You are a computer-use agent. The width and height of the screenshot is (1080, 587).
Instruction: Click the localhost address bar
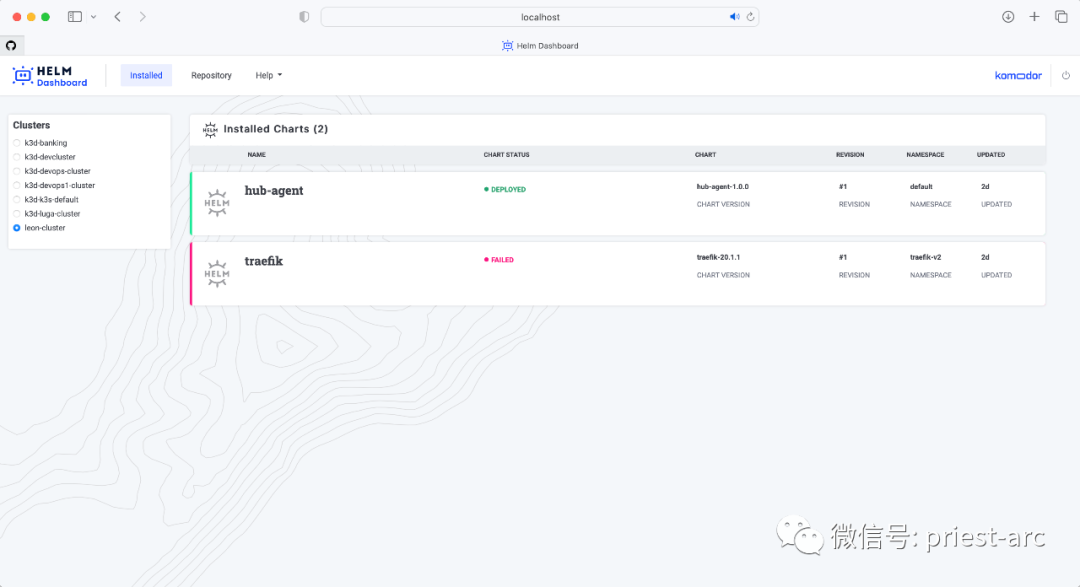(x=540, y=17)
